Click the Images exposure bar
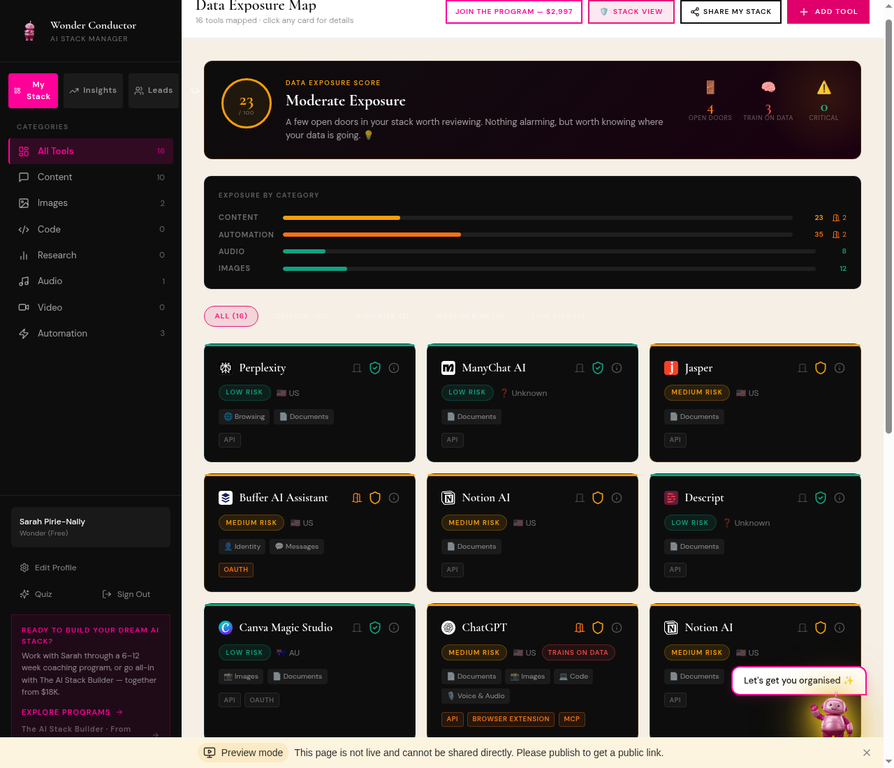Viewport: 894px width, 768px height. point(548,269)
